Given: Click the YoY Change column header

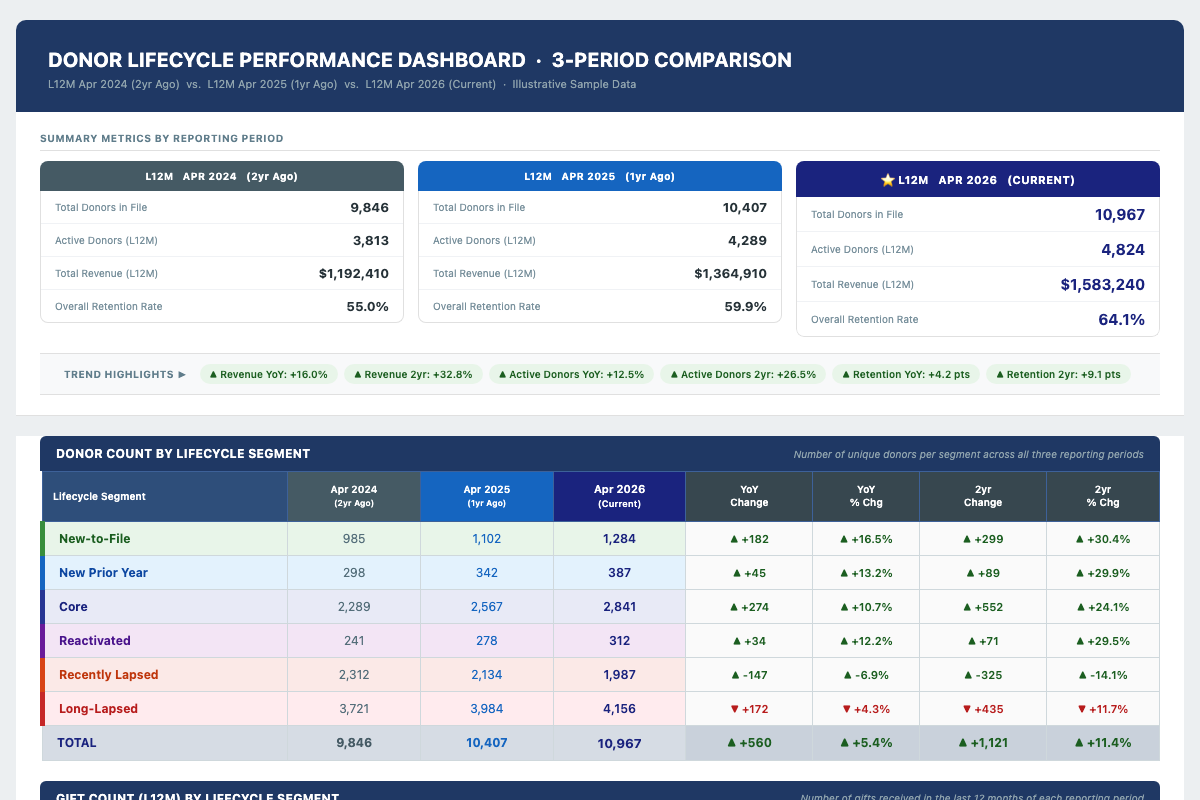Looking at the screenshot, I should click(x=749, y=496).
